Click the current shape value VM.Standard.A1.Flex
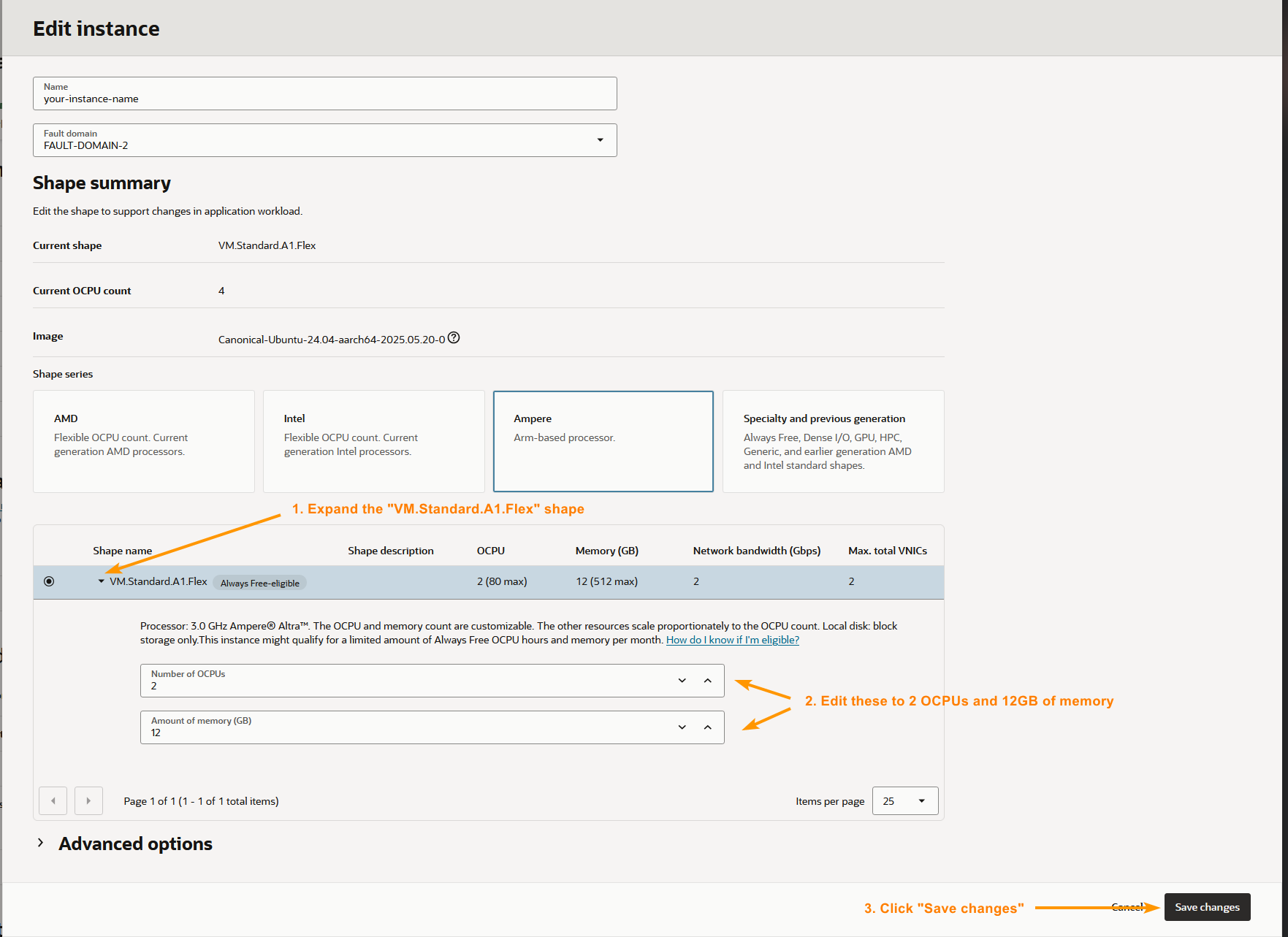 [x=267, y=245]
